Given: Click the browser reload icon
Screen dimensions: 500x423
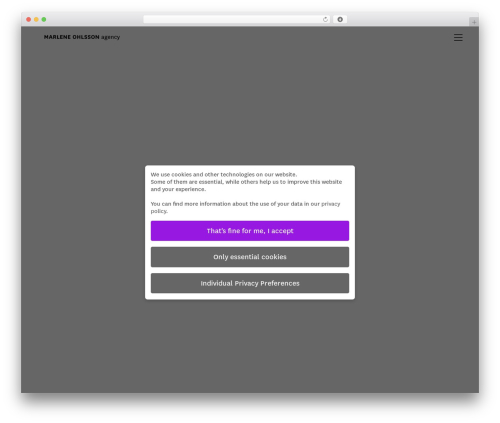Looking at the screenshot, I should coord(325,19).
